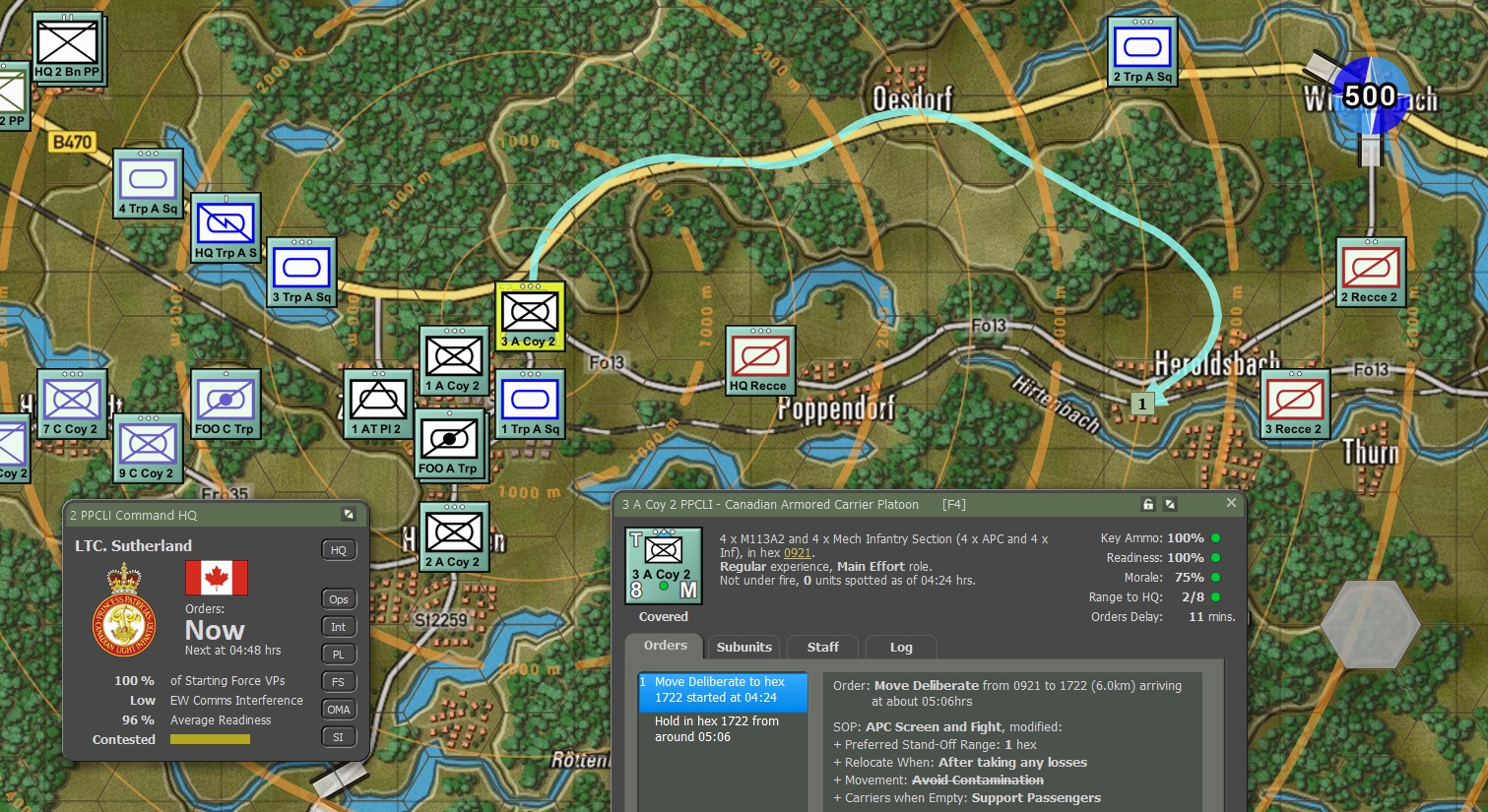Screen dimensions: 1488x812
Task: Pick the HQ Trp A S unit counter
Action: pyautogui.click(x=226, y=227)
